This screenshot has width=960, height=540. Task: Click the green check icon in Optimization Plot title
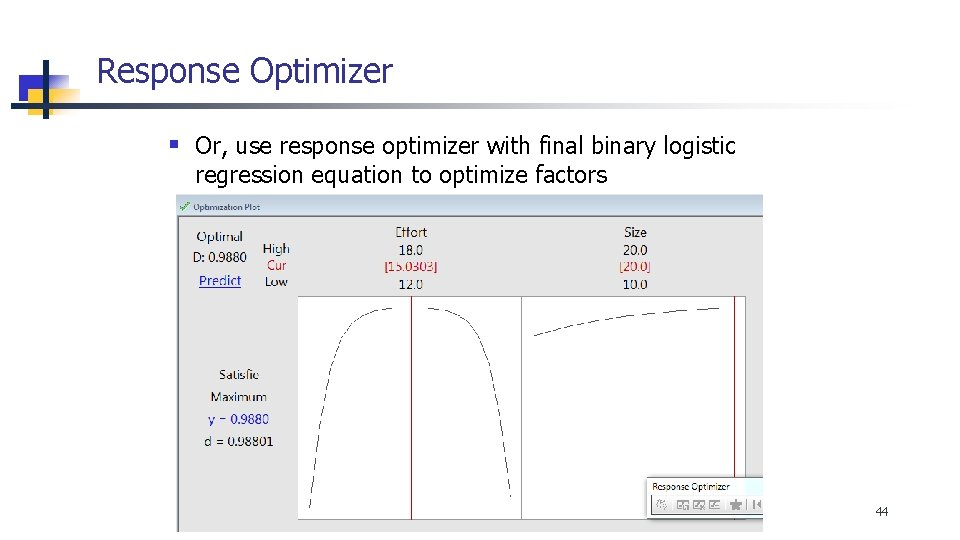[x=183, y=206]
